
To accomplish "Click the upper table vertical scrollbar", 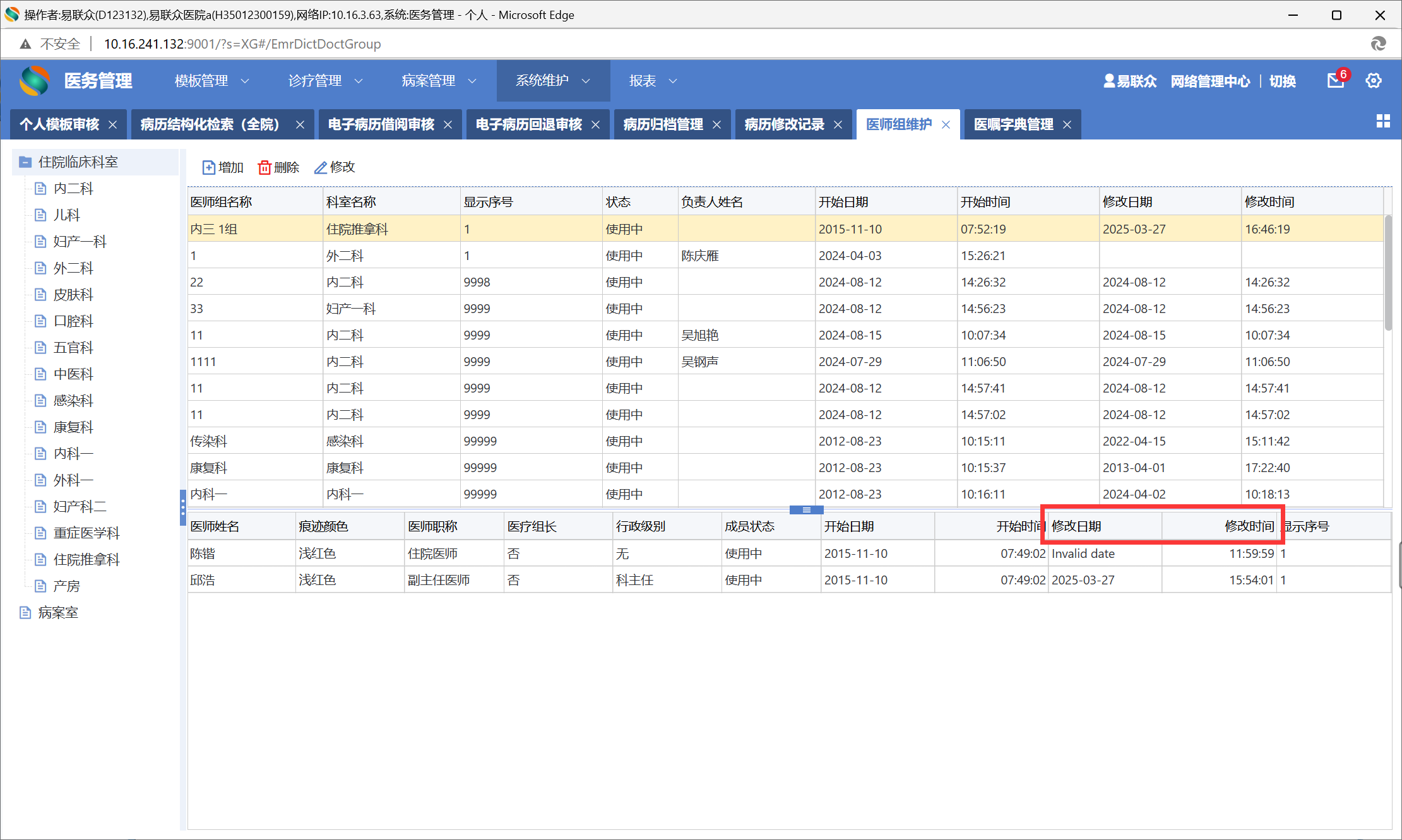I will 1388,271.
